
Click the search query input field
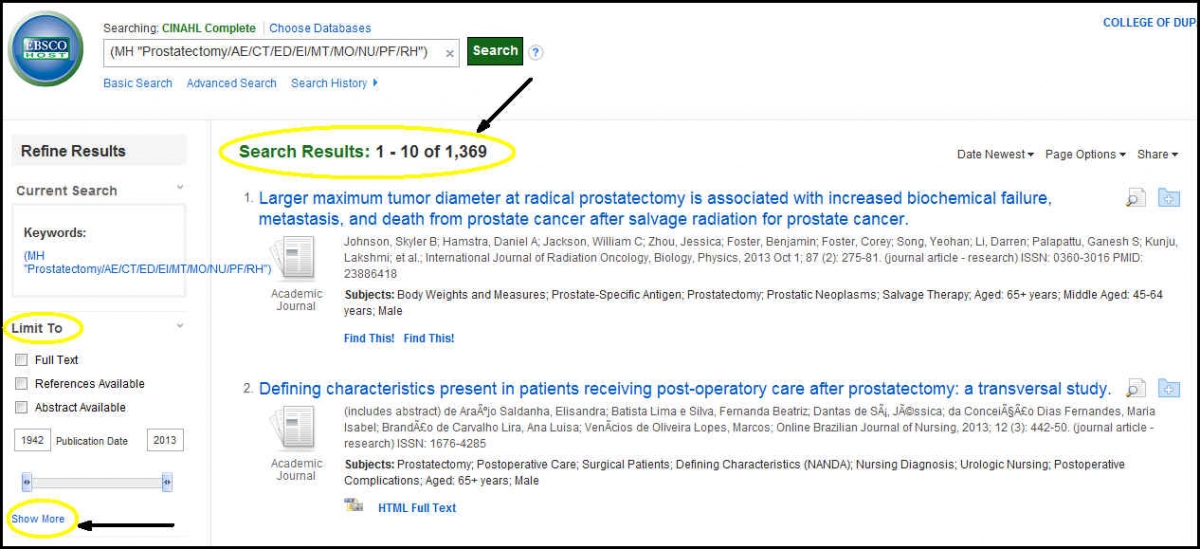[270, 52]
